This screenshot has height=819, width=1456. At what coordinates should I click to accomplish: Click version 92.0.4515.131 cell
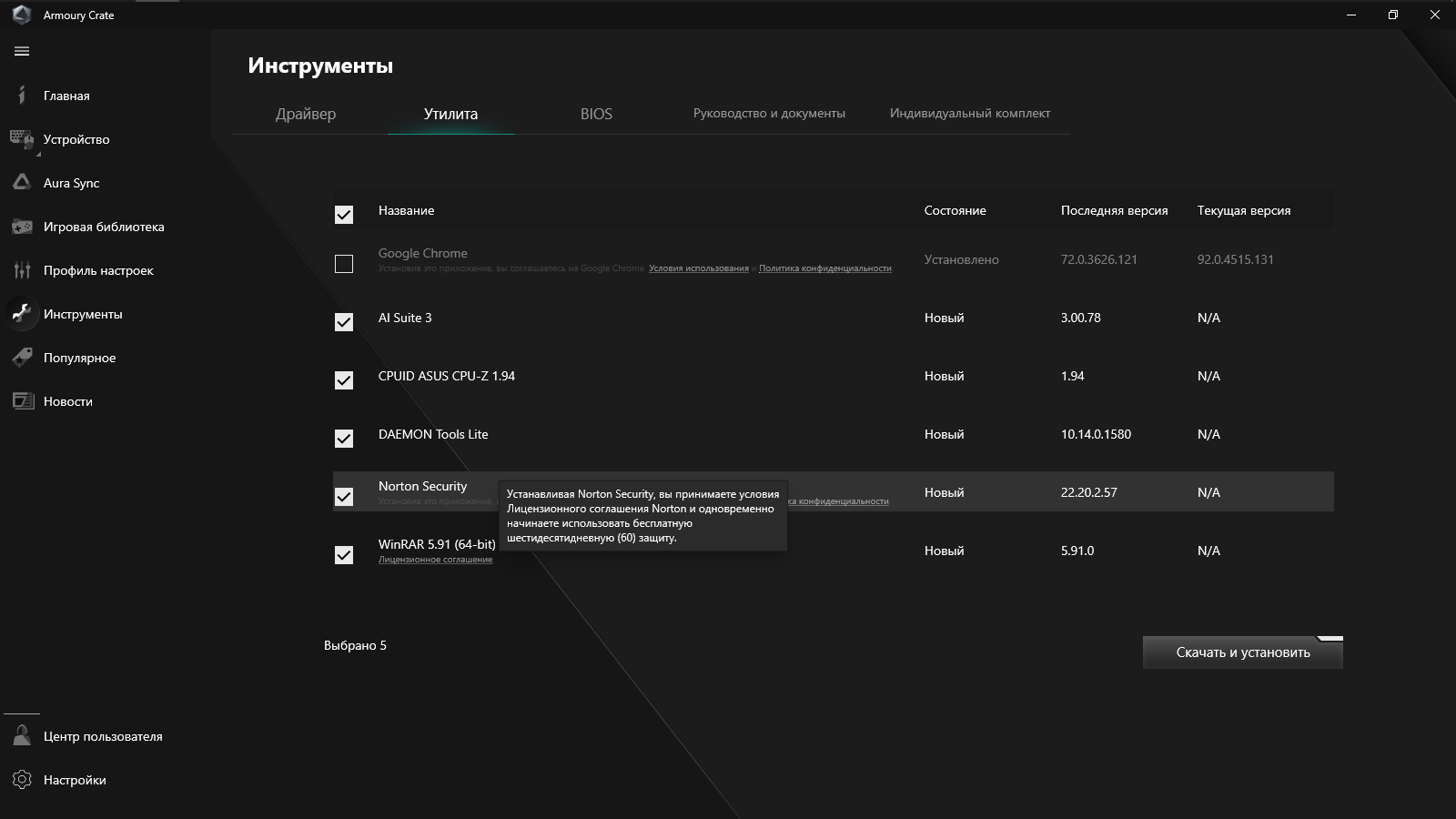pos(1236,259)
